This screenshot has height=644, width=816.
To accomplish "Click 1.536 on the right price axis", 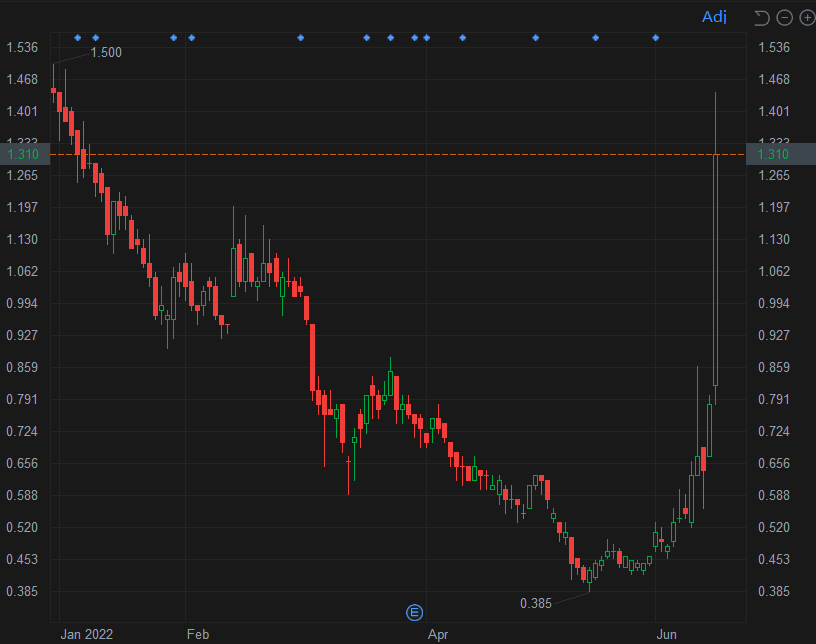I will pyautogui.click(x=774, y=47).
